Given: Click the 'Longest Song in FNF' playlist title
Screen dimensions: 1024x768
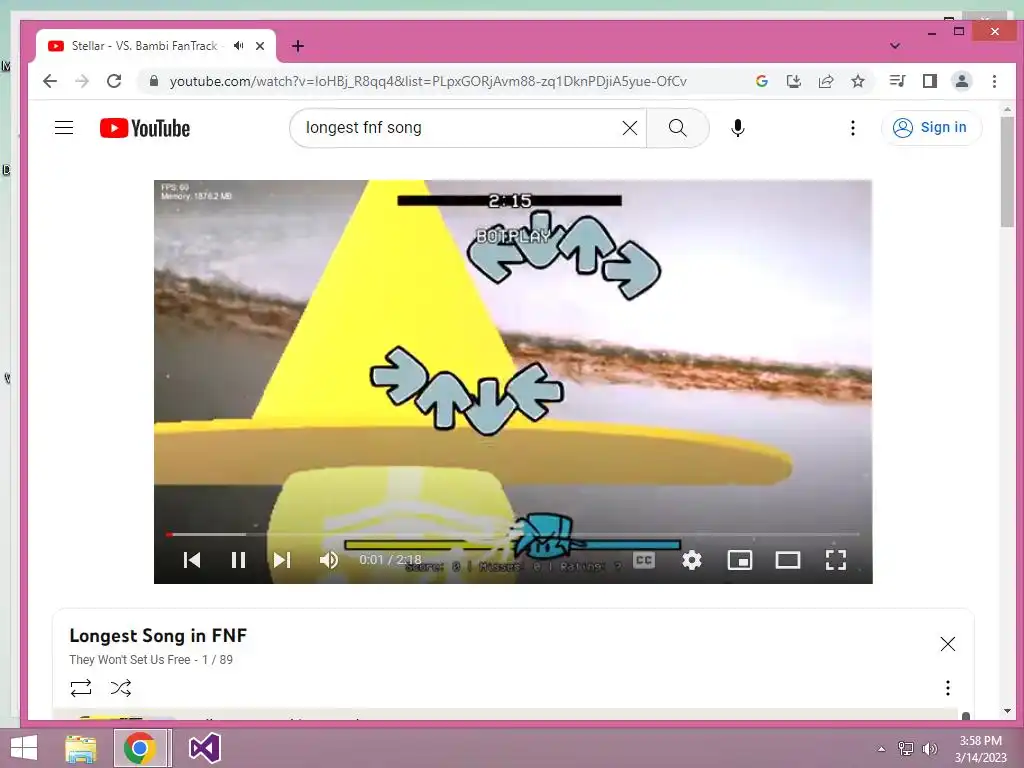Looking at the screenshot, I should click(158, 635).
